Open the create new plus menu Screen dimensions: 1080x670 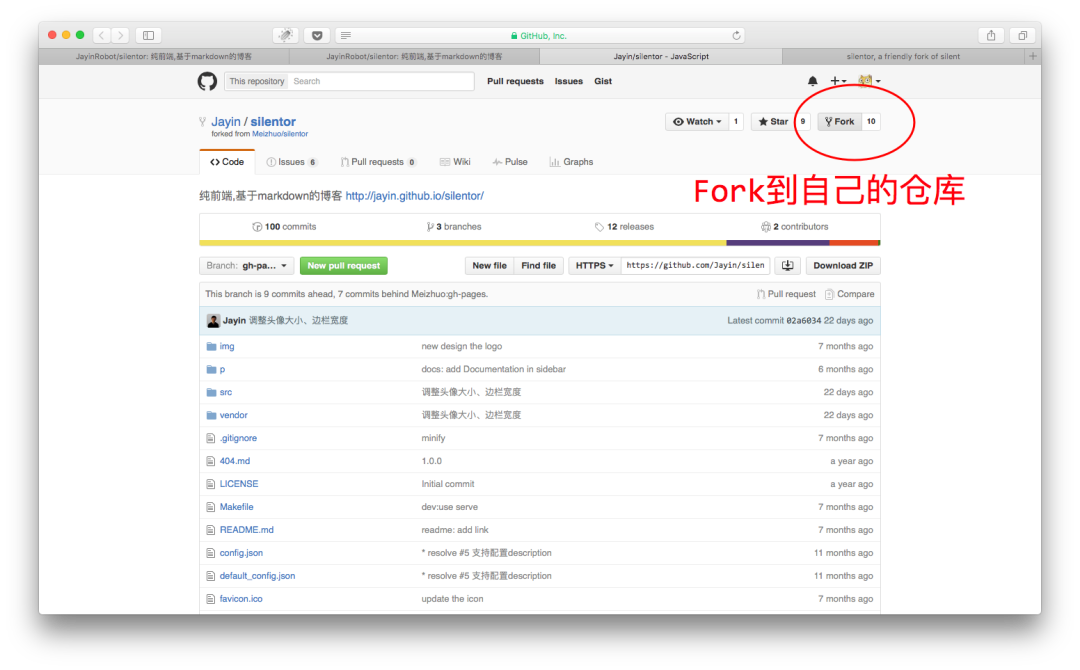(838, 81)
